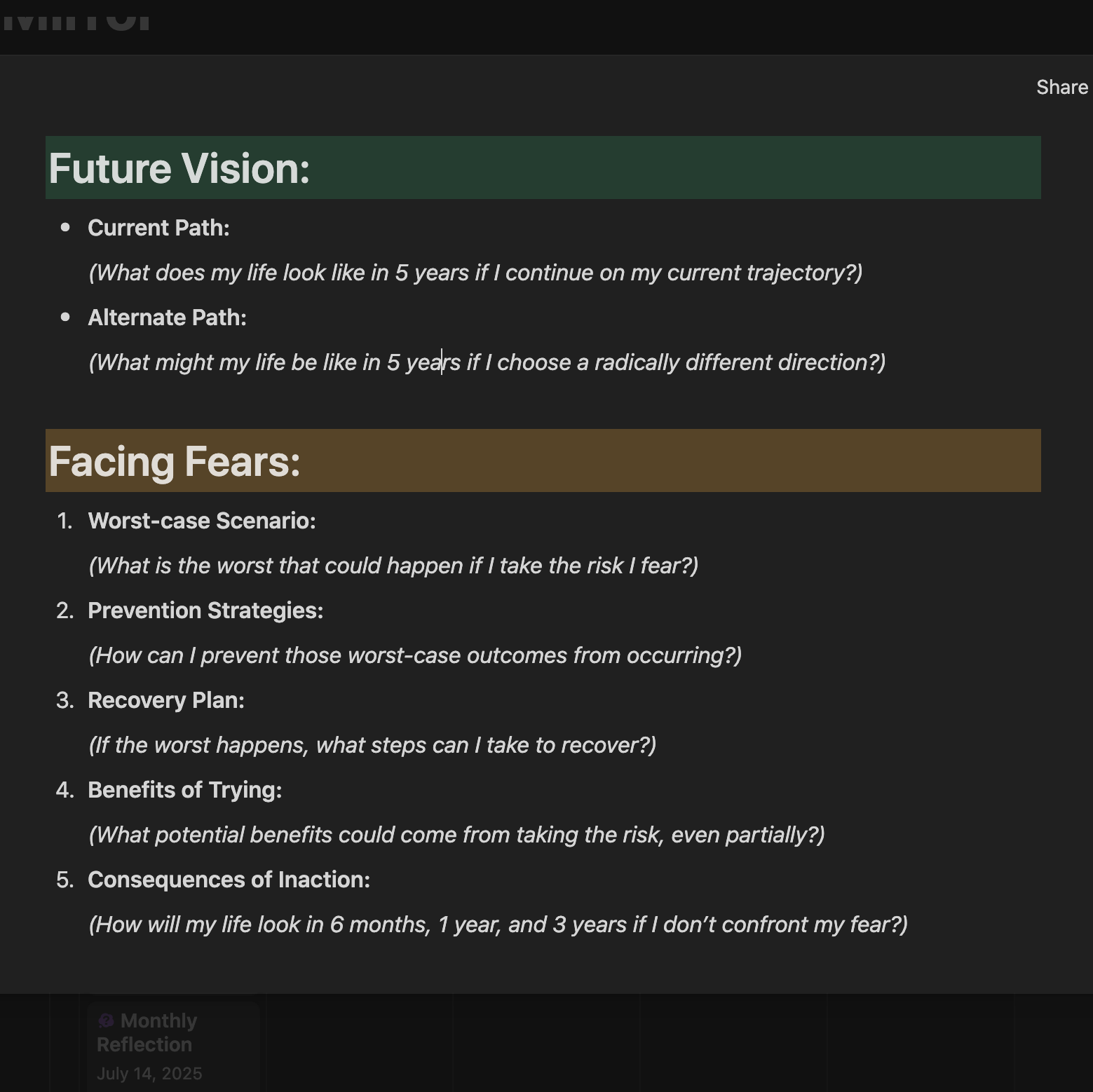1093x1092 pixels.
Task: Click the Worst-case Scenario list item
Action: pos(202,521)
